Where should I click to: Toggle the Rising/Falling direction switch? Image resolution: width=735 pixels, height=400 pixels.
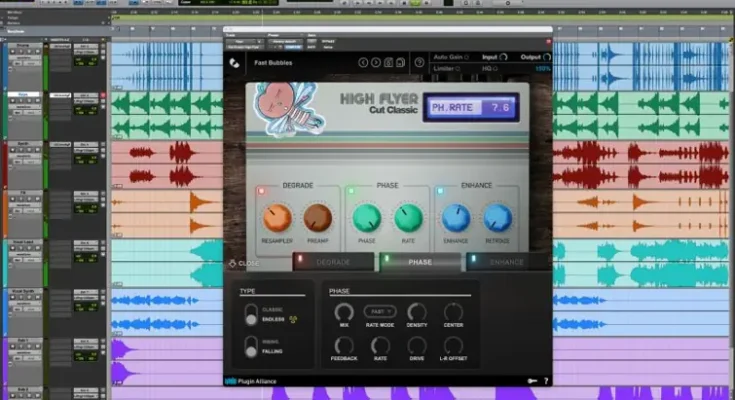[251, 347]
